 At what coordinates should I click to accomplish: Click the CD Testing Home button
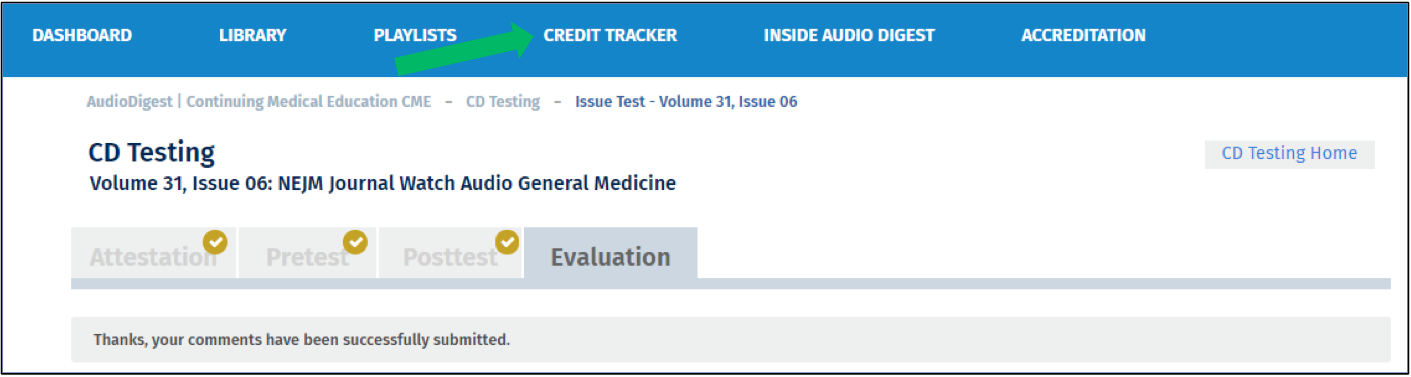click(x=1290, y=154)
